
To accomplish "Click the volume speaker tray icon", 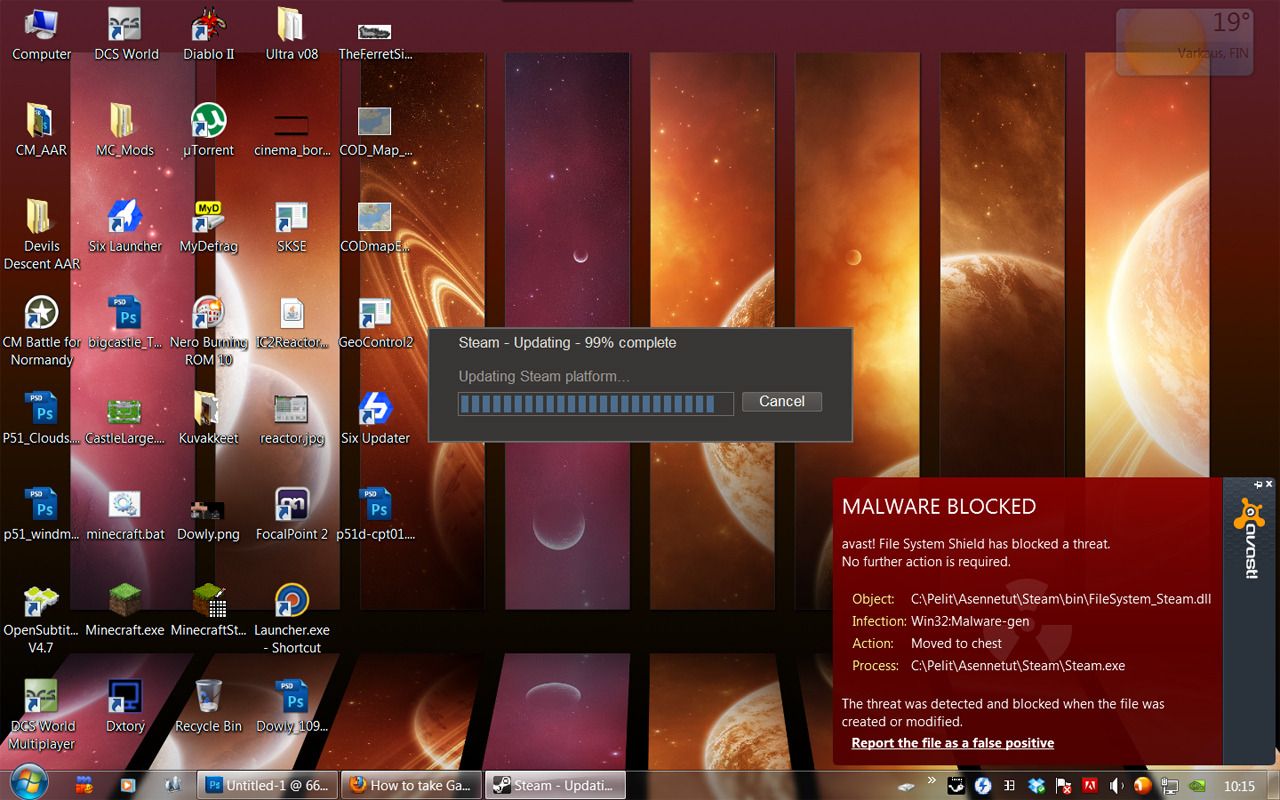I will [x=1116, y=785].
